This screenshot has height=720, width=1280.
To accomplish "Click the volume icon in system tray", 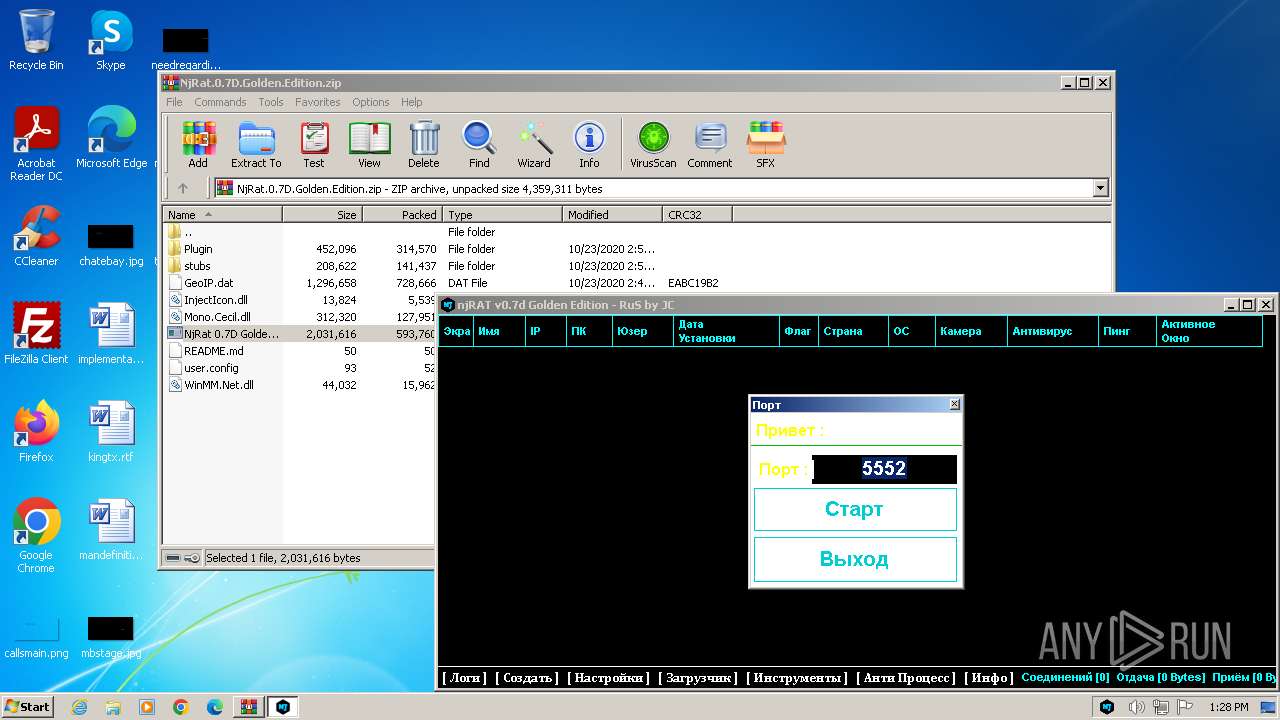I will click(1135, 707).
